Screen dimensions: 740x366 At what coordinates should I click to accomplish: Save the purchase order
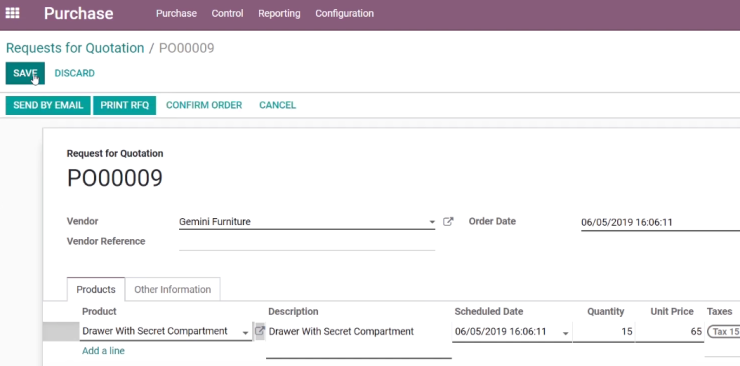[25, 73]
